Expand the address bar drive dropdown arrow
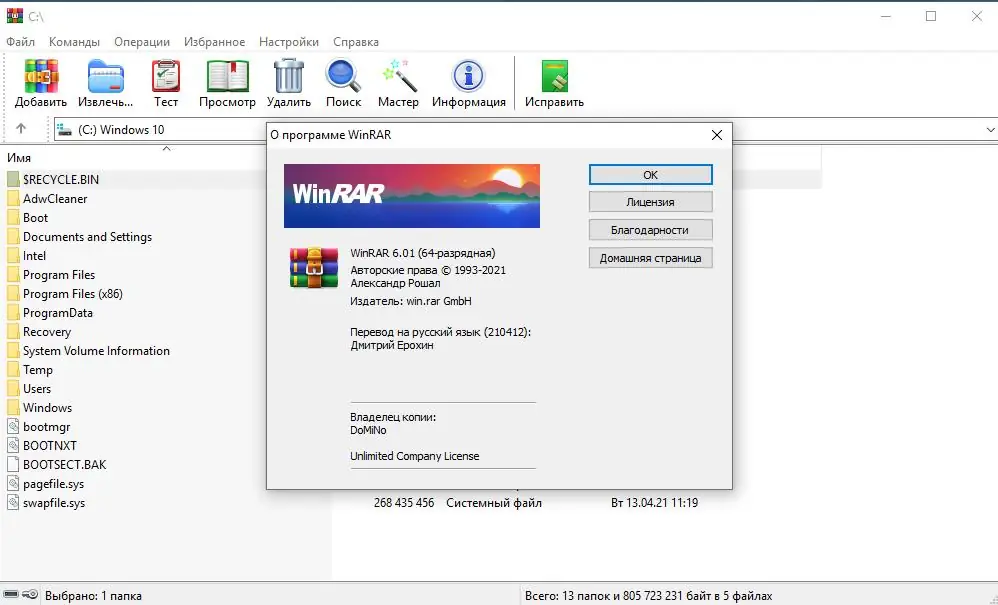 click(x=990, y=130)
